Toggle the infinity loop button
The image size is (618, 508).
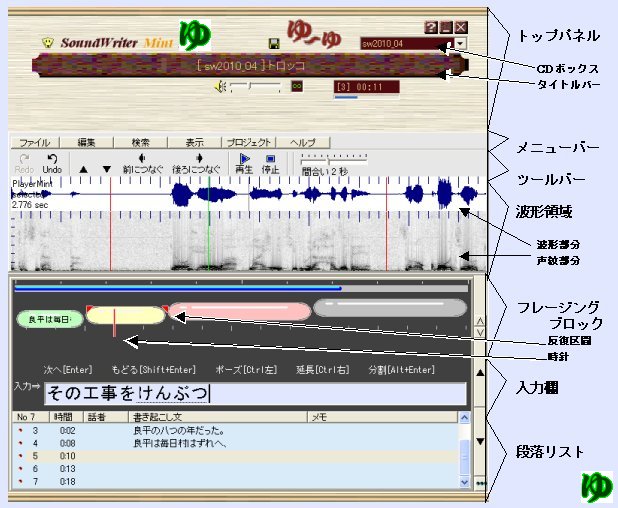tap(296, 87)
